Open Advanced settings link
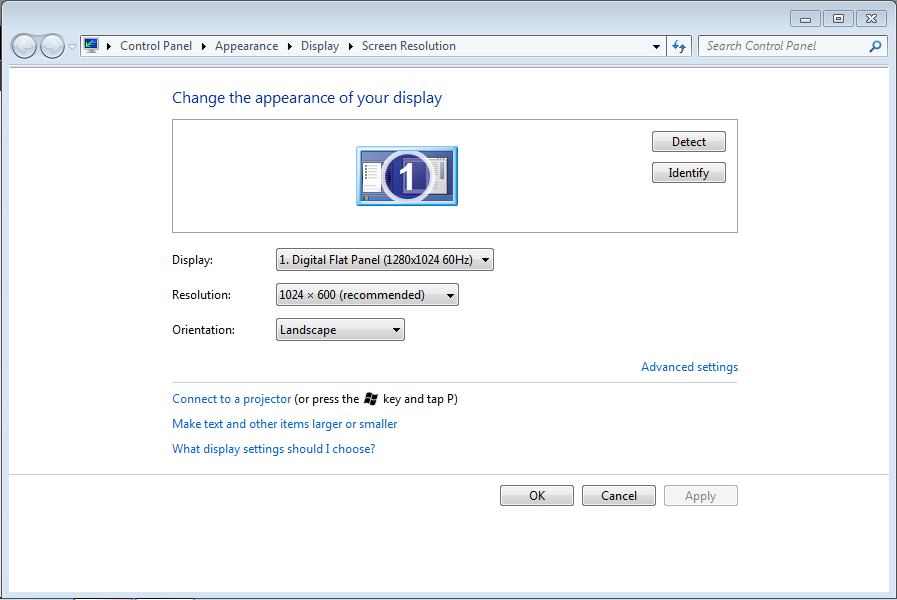Viewport: 897px width, 600px height. 689,367
